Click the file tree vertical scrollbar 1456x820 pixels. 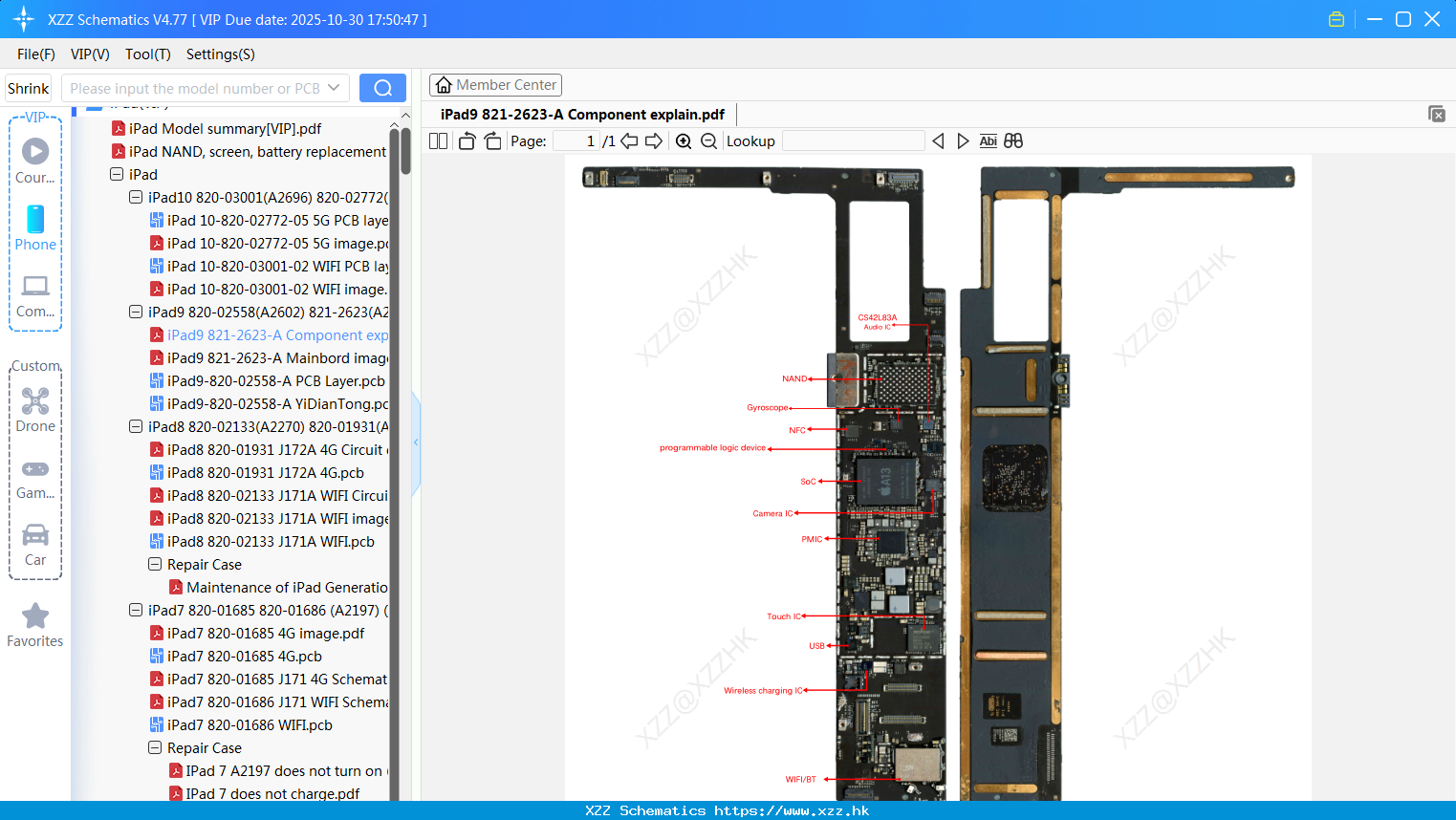[x=405, y=151]
